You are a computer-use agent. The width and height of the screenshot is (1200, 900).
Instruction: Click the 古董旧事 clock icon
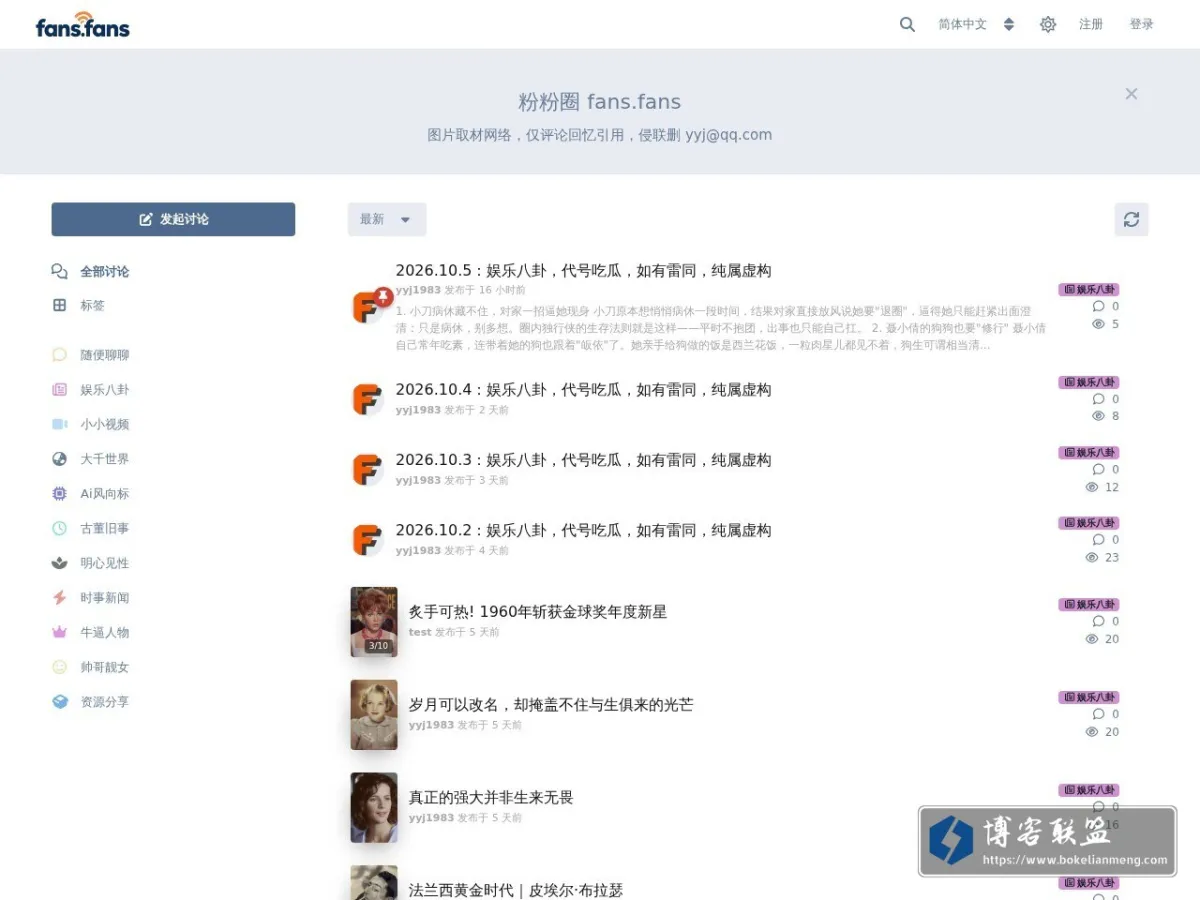(60, 528)
